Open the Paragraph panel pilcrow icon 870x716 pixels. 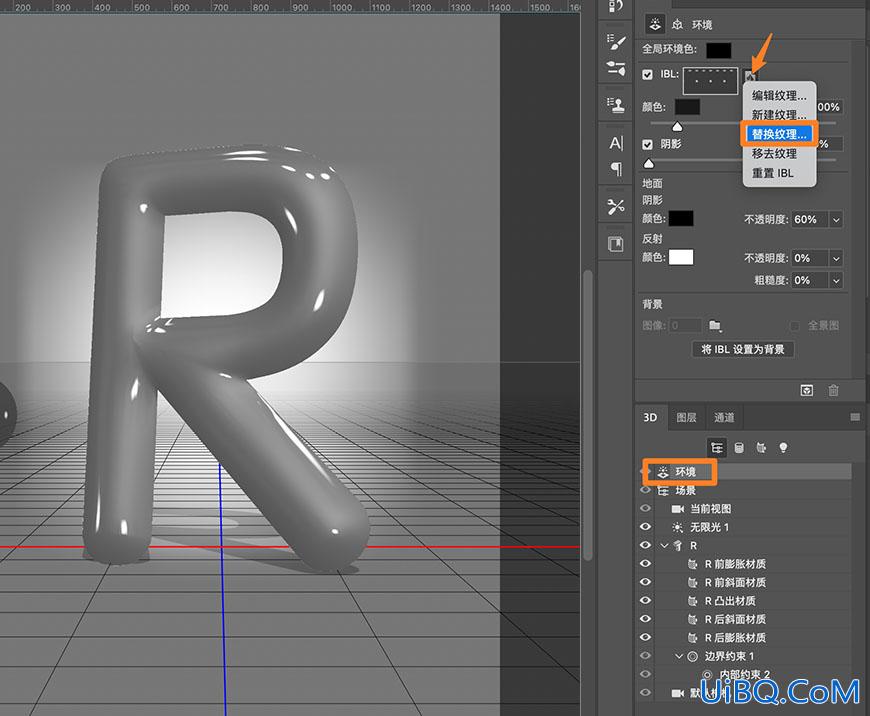[x=616, y=169]
